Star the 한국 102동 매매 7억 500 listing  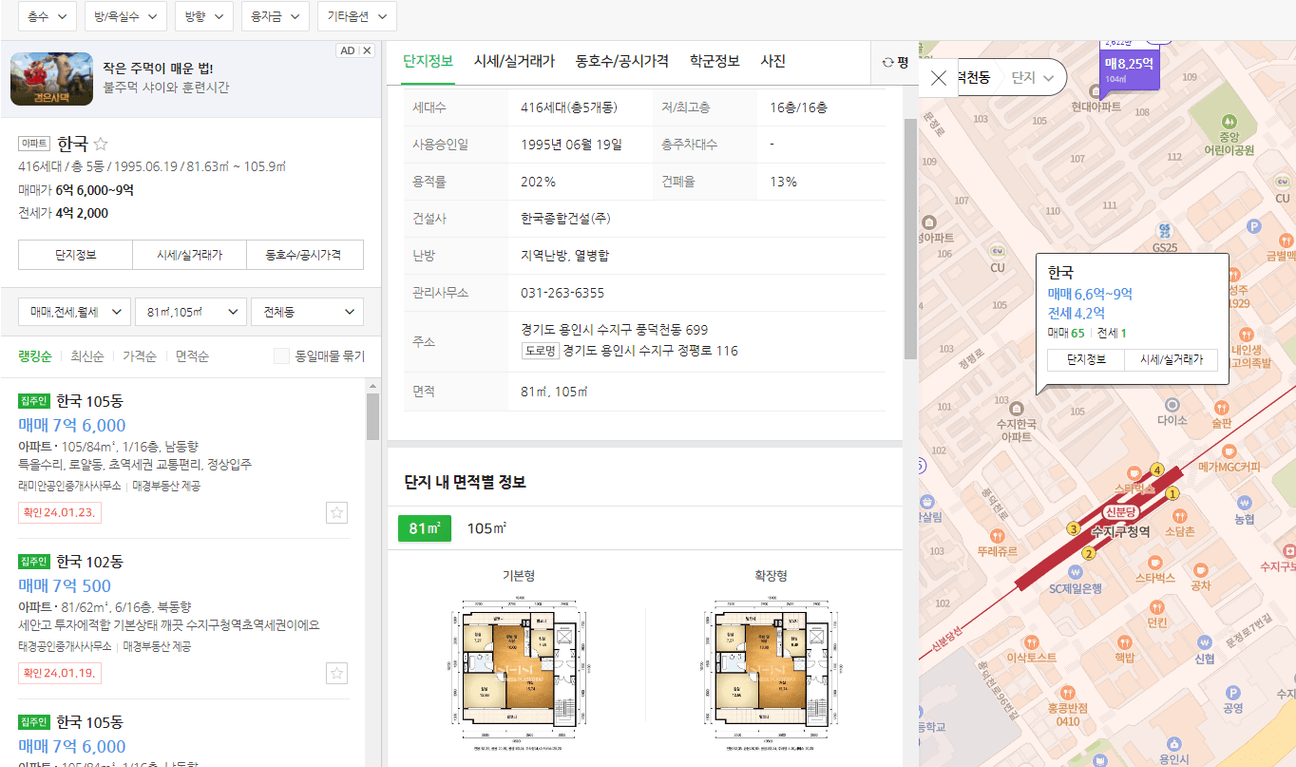(x=337, y=673)
